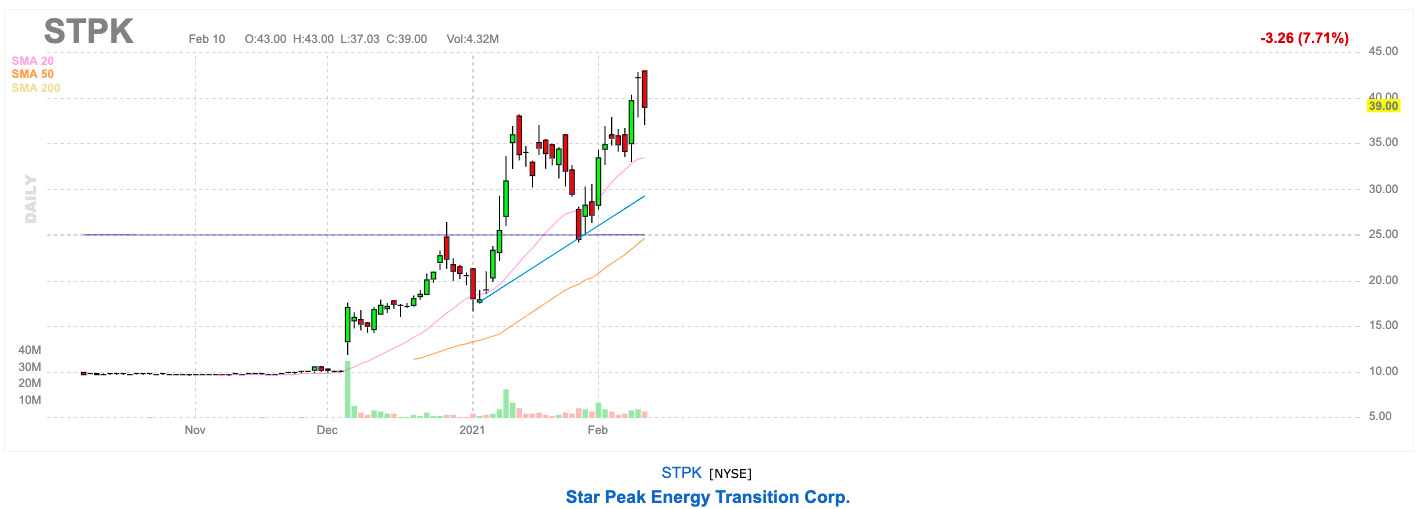Image resolution: width=1418 pixels, height=509 pixels.
Task: Click the SMA 20 legend label
Action: [33, 61]
